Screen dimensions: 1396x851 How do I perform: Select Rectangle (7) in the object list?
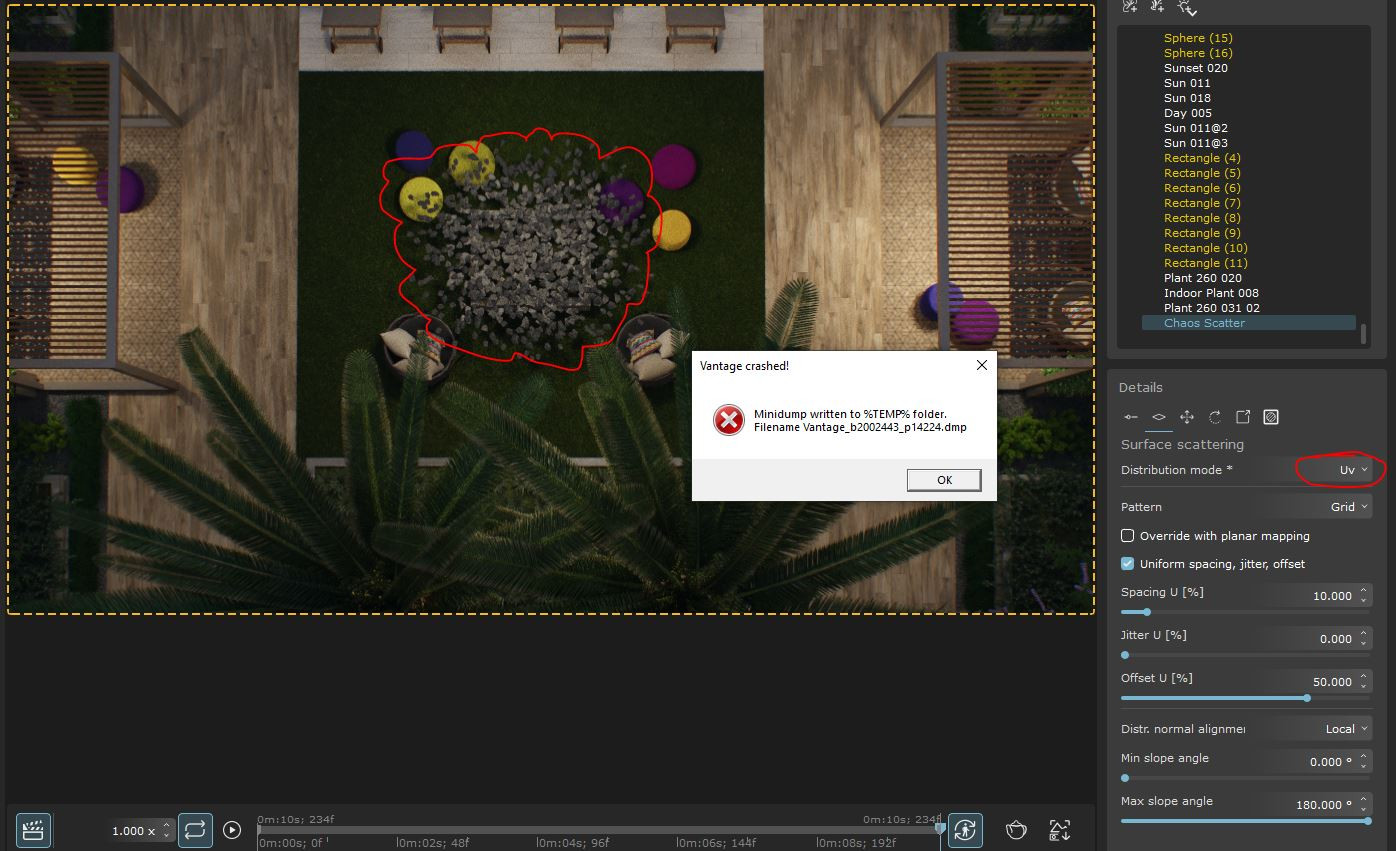click(1202, 203)
